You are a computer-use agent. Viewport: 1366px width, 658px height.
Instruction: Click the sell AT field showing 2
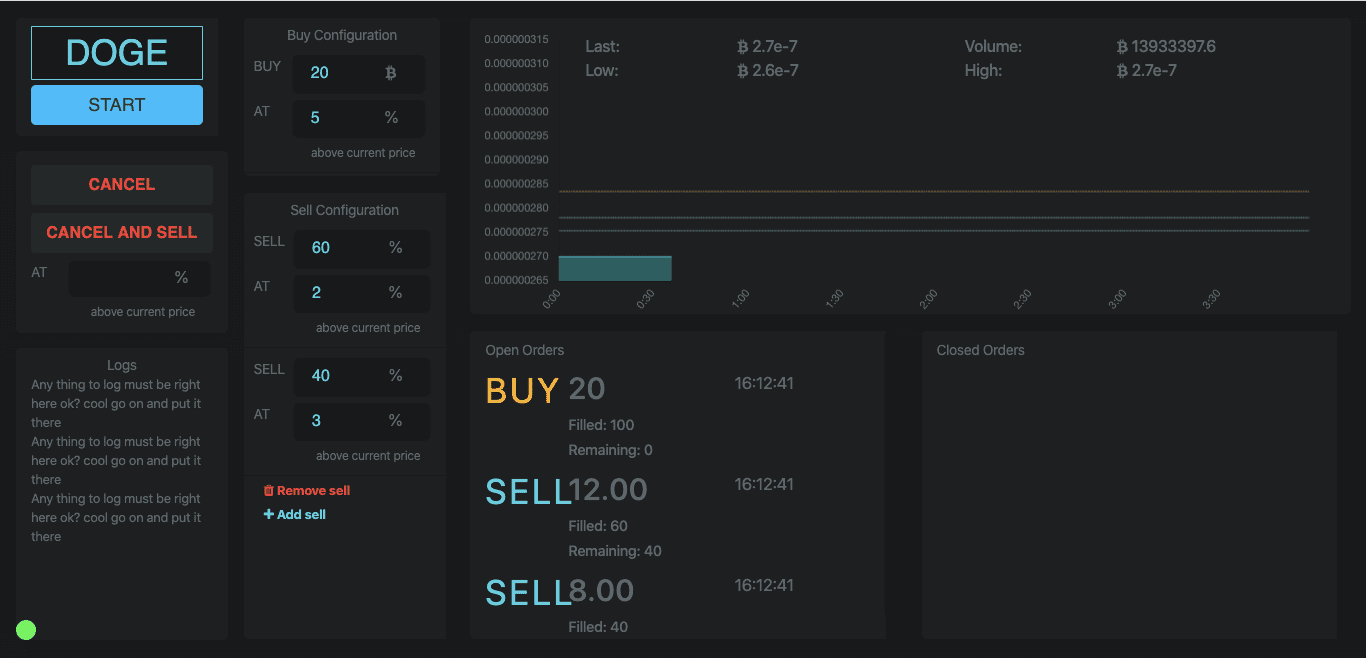tap(362, 292)
